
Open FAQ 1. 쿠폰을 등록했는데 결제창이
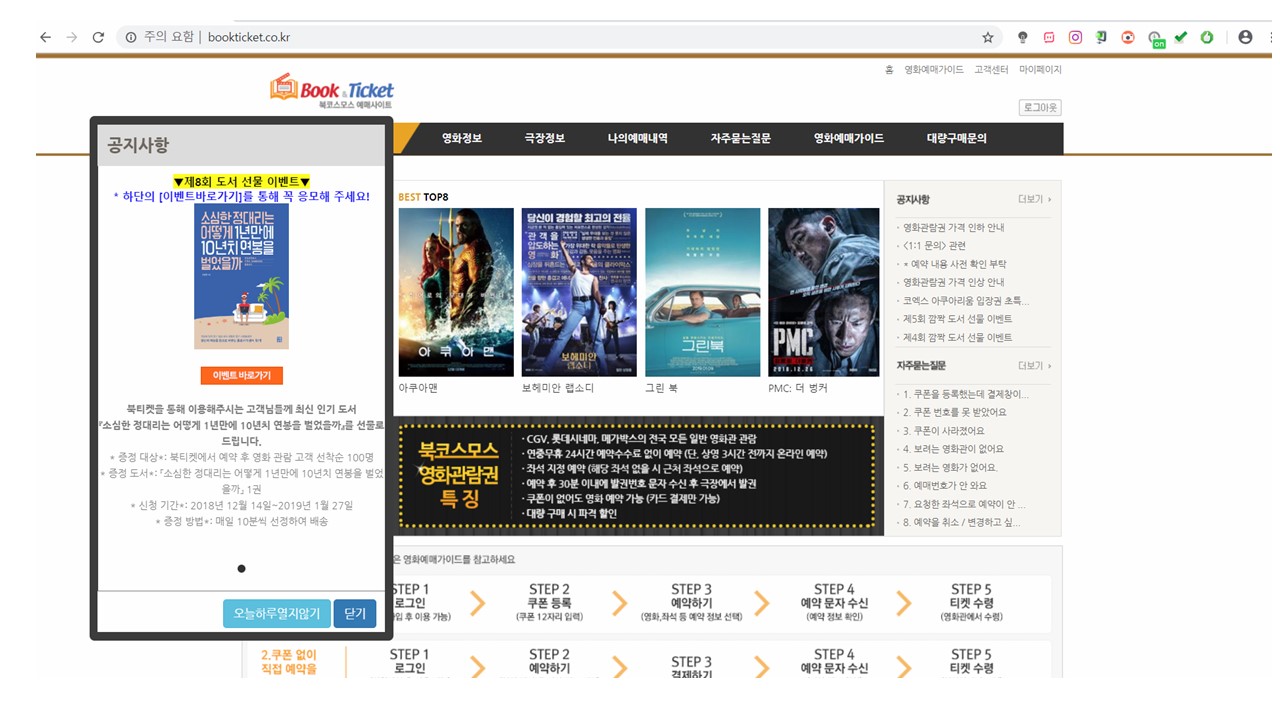(965, 394)
